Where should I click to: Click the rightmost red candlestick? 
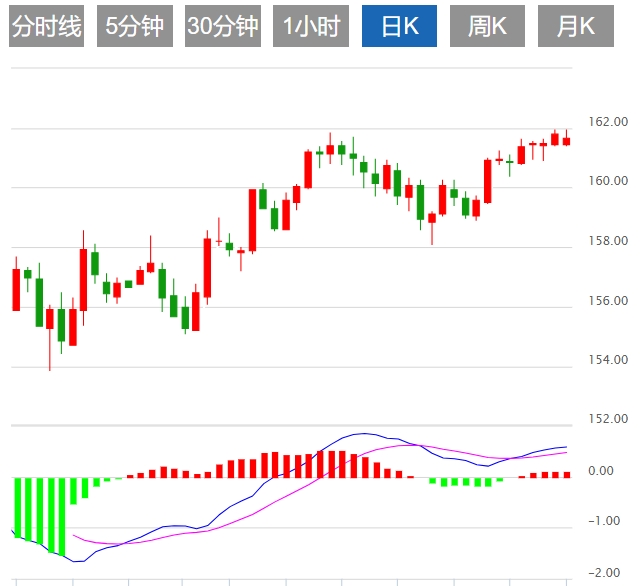pyautogui.click(x=567, y=141)
